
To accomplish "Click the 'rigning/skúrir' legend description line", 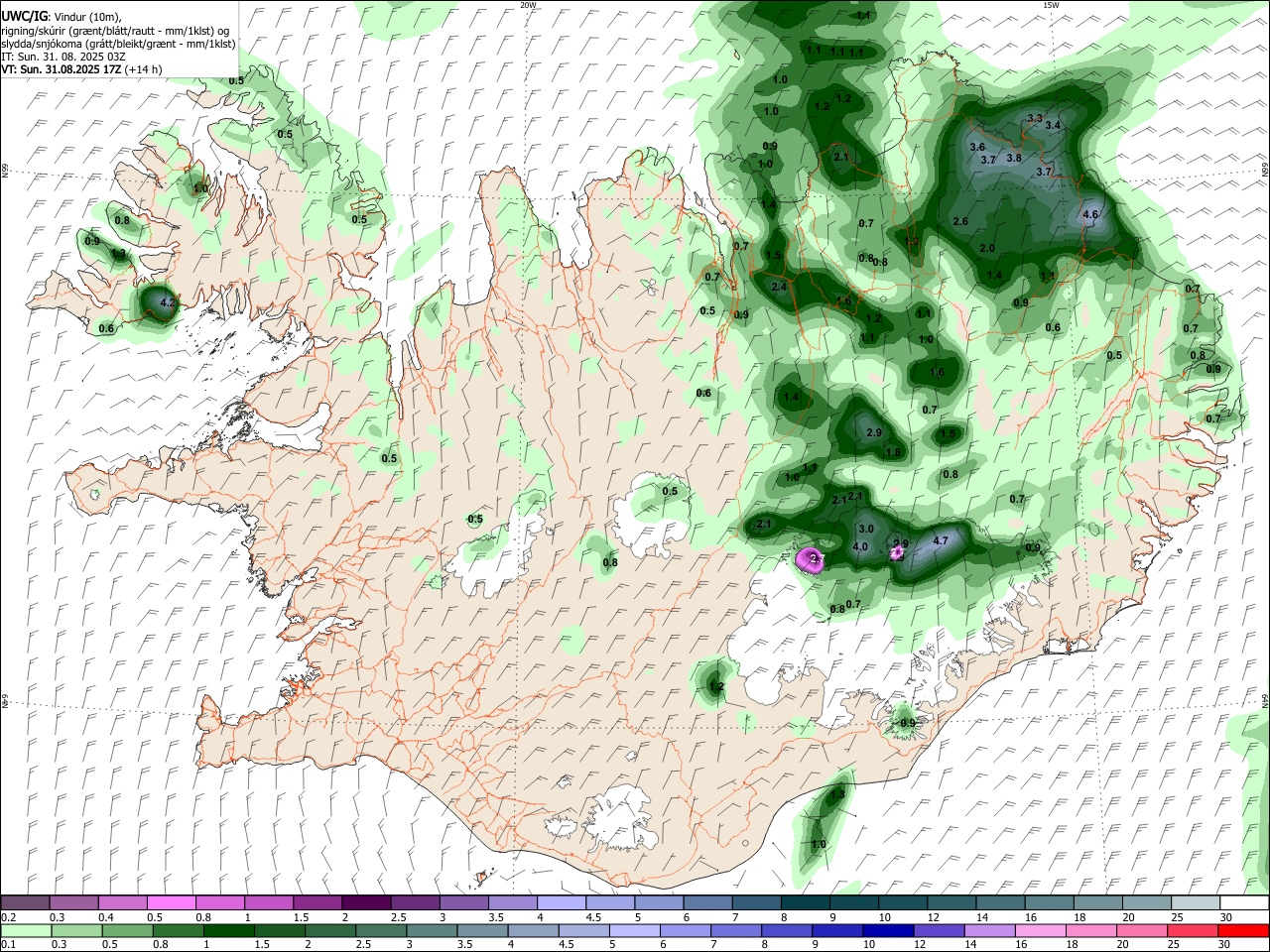I will (x=114, y=31).
